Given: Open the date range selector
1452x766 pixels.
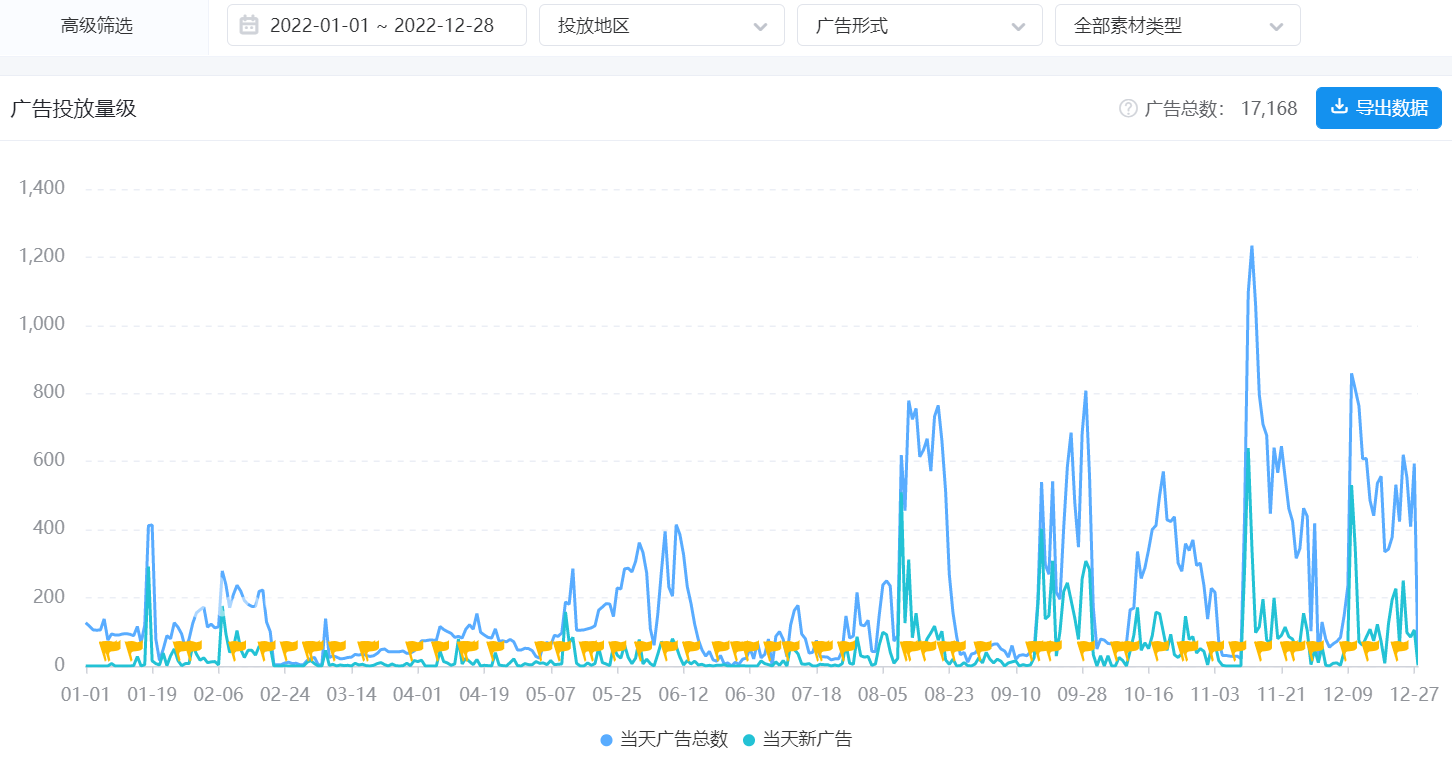Looking at the screenshot, I should click(375, 24).
